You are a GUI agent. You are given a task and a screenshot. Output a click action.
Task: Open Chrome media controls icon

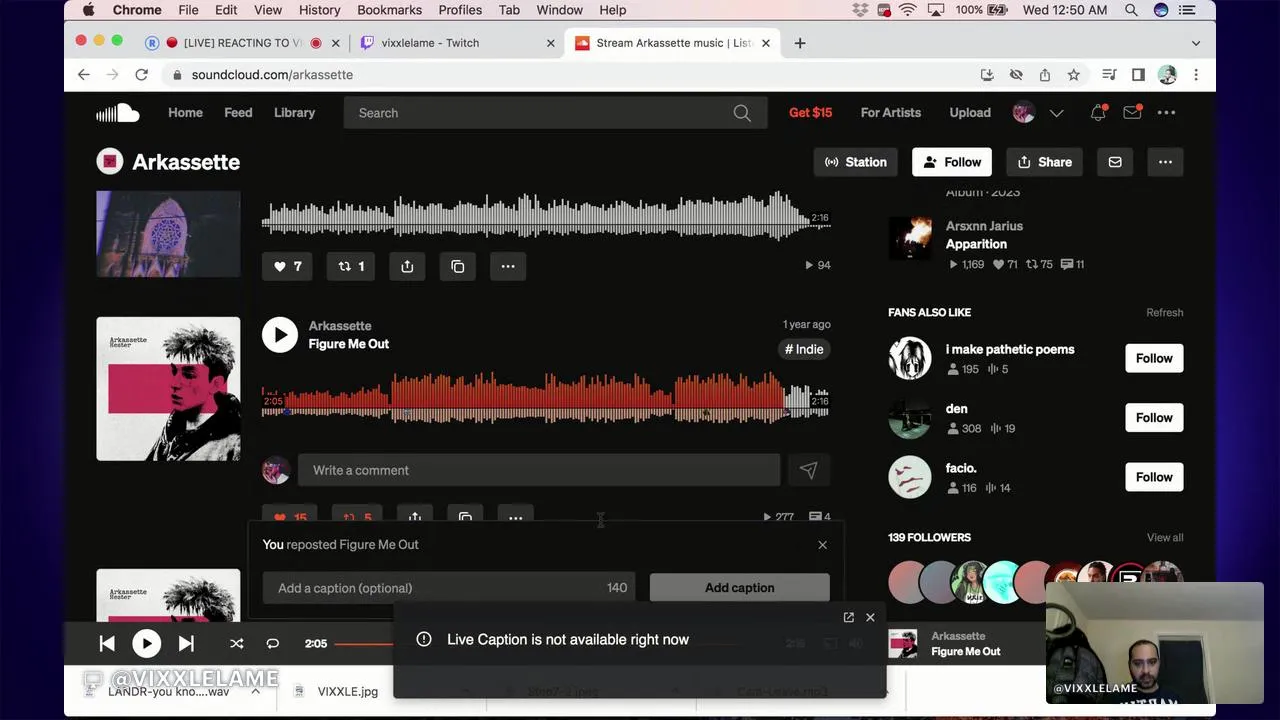(1109, 75)
